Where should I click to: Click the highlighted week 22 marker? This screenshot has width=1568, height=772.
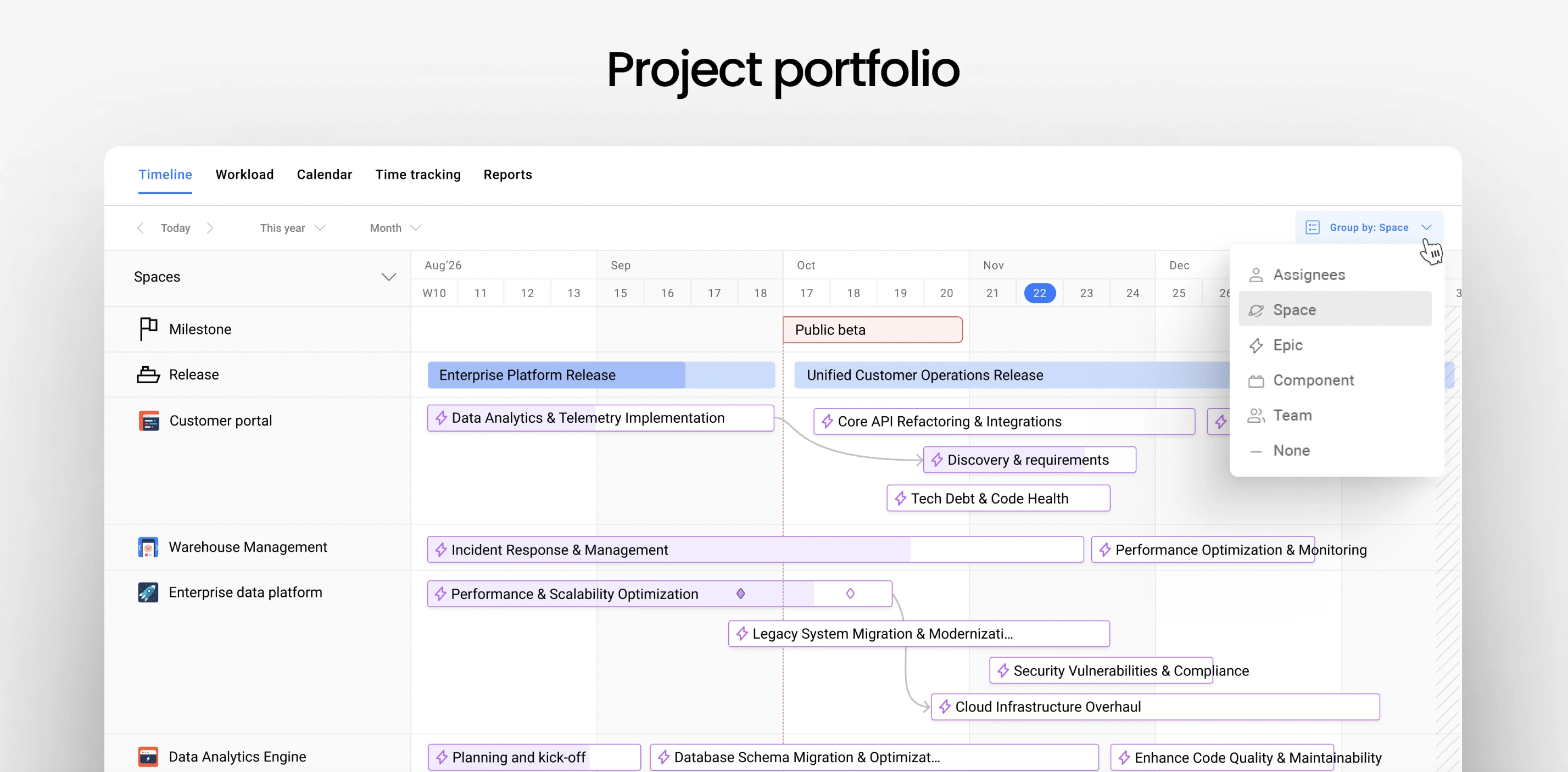click(x=1040, y=293)
